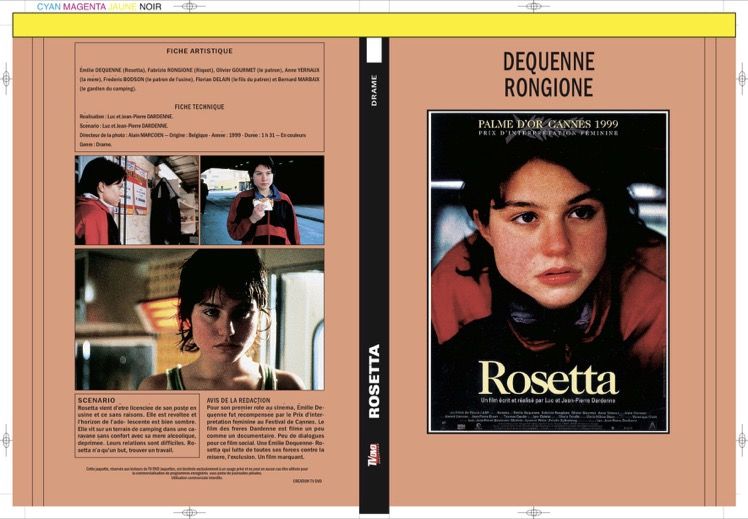Click the SCENARIO heading on back cover
This screenshot has width=748, height=519.
96,400
